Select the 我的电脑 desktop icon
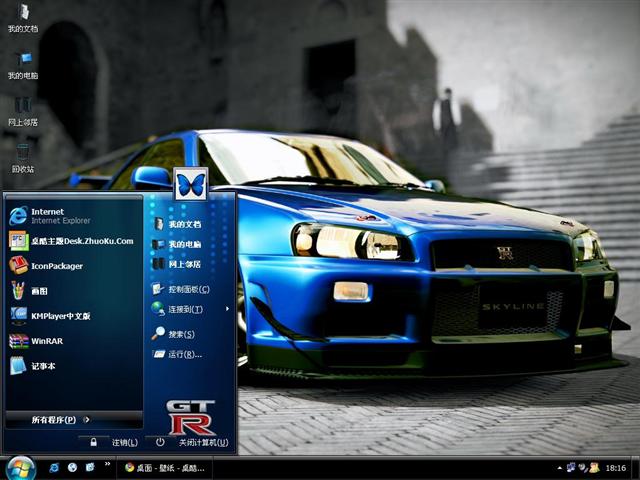The height and width of the screenshot is (480, 640). (x=23, y=65)
